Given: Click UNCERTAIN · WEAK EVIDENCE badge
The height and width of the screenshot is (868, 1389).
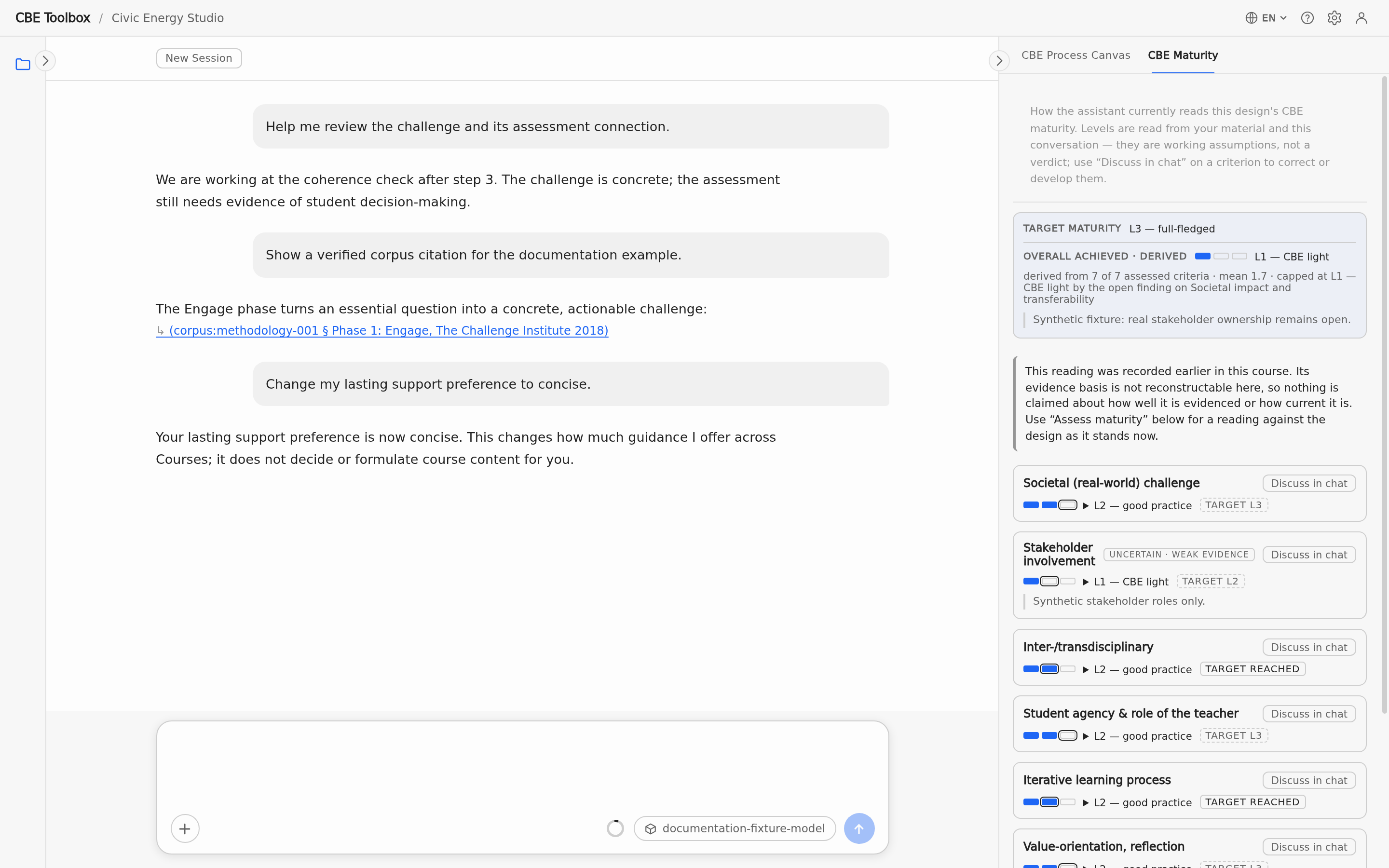Looking at the screenshot, I should coord(1179,555).
